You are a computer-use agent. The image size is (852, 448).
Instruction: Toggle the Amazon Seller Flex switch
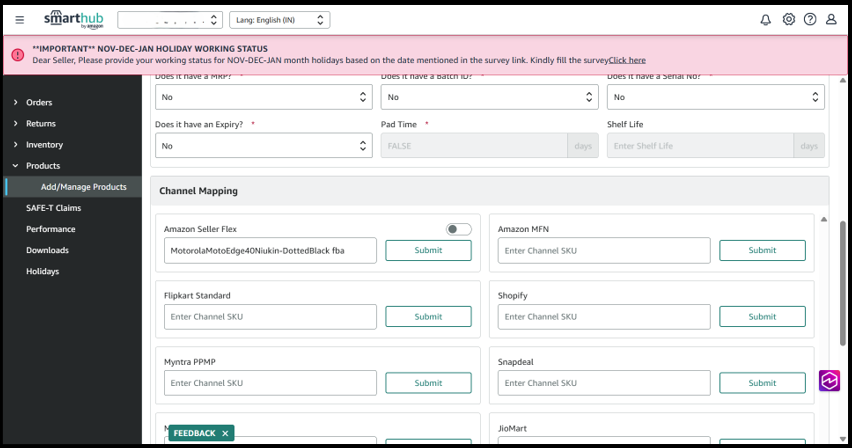coord(458,229)
